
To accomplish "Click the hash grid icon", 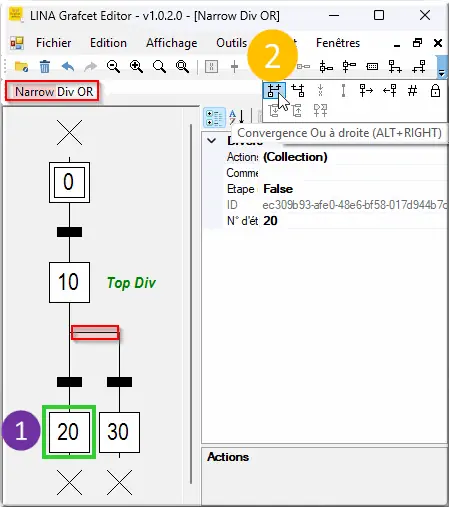I will point(412,91).
